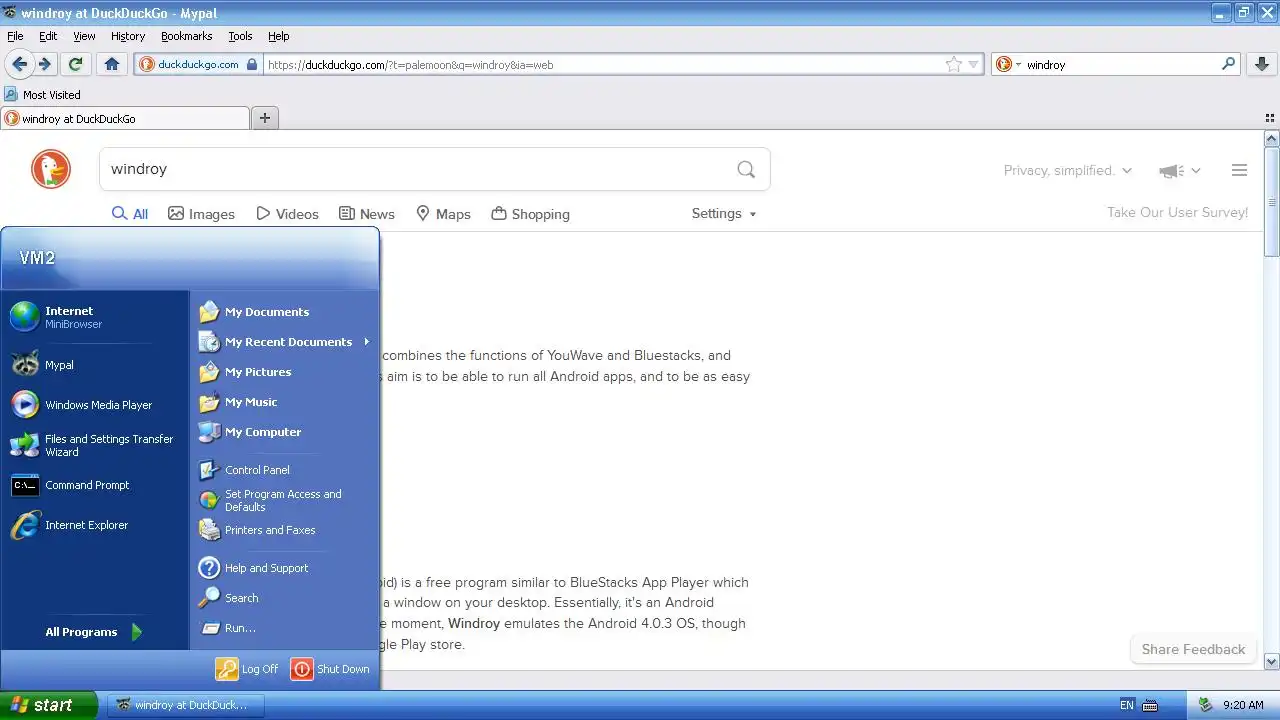Screen dimensions: 1280x720
Task: Open Help and Support
Action: (x=284, y=568)
